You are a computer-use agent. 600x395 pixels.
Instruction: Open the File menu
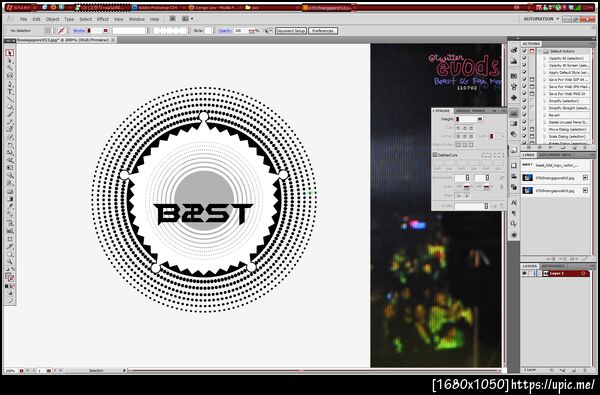tap(24, 19)
